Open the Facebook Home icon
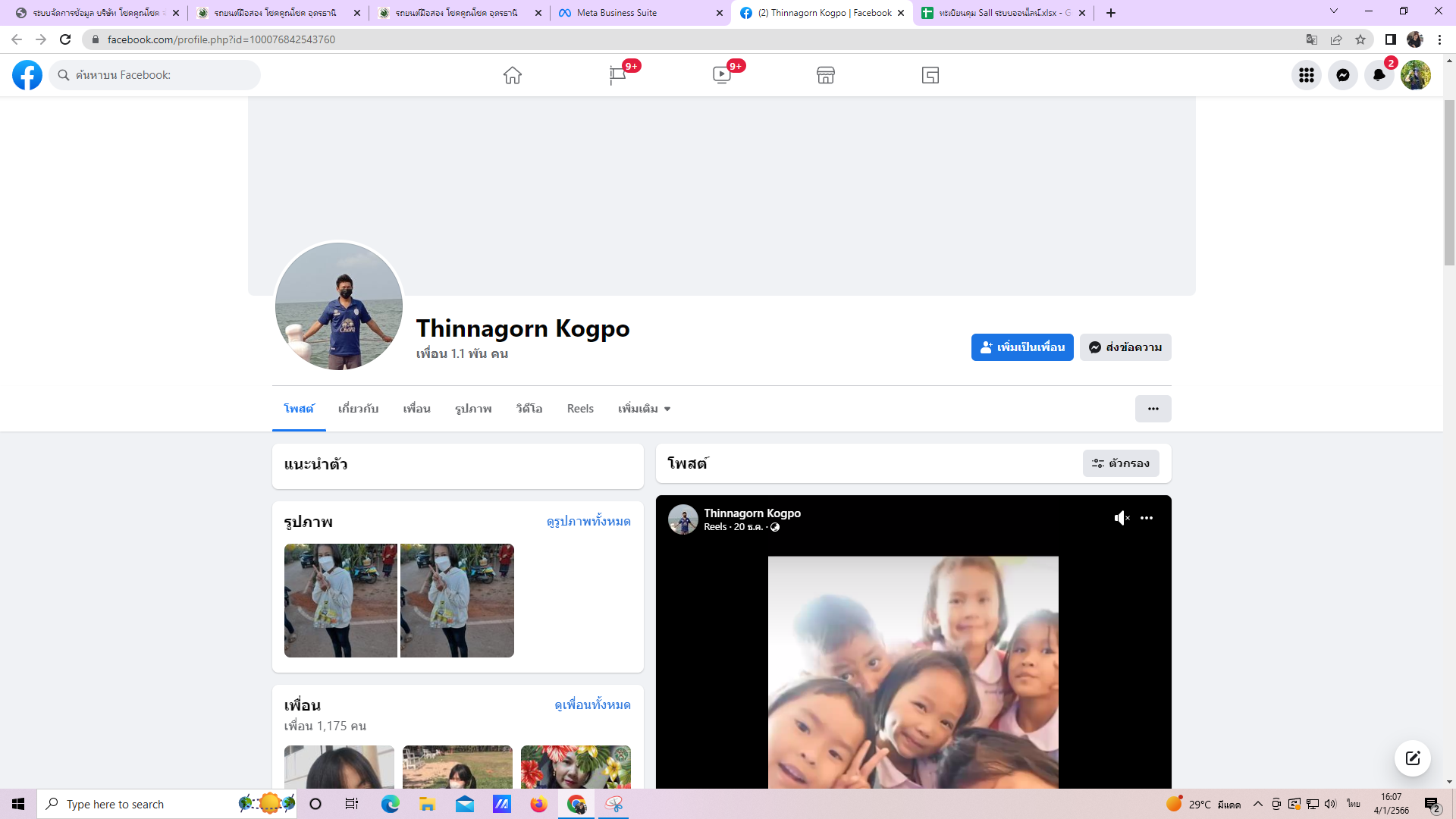 pos(512,75)
